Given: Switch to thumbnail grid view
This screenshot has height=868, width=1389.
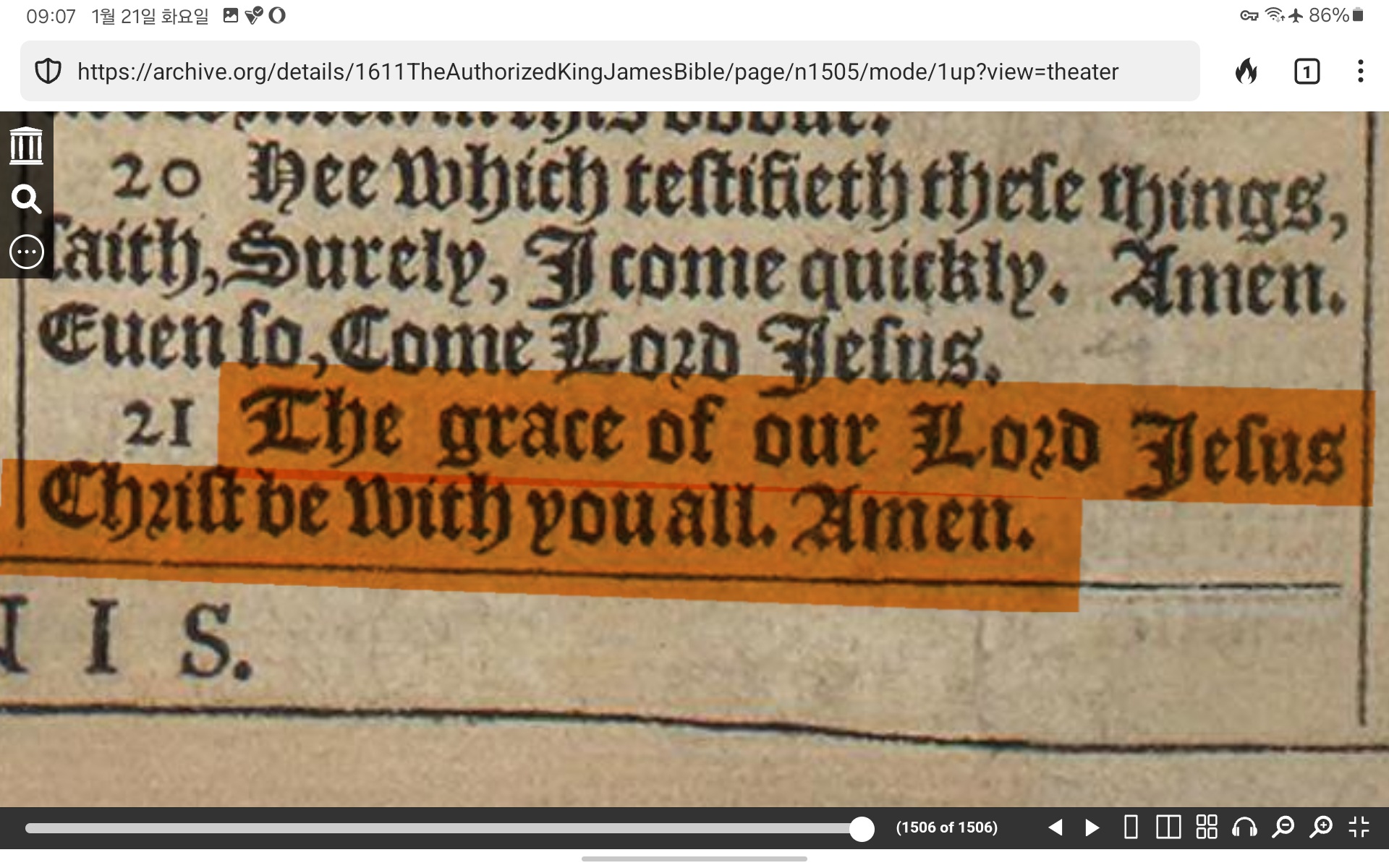Looking at the screenshot, I should [1207, 827].
